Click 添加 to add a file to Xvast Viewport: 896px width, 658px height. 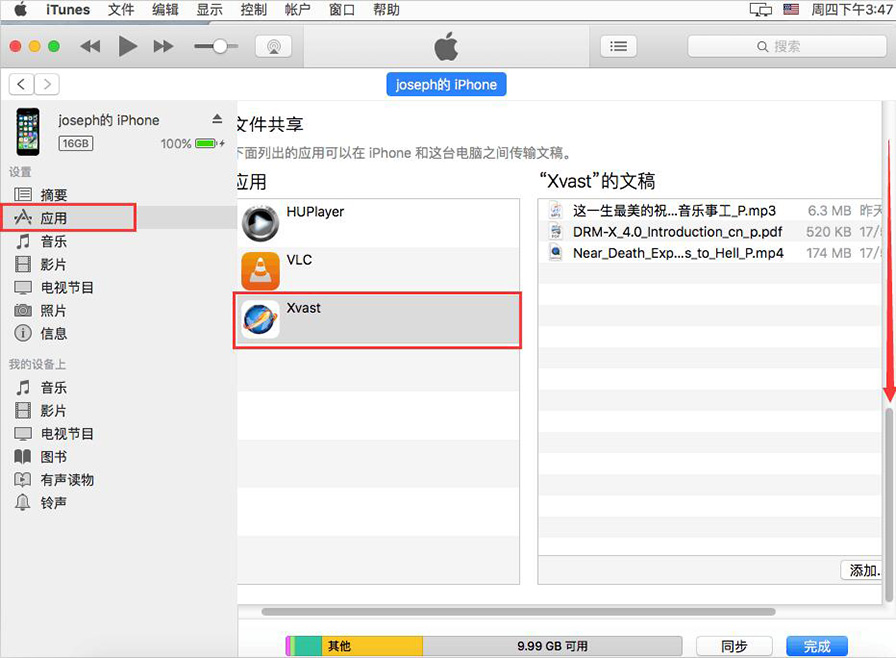point(862,570)
